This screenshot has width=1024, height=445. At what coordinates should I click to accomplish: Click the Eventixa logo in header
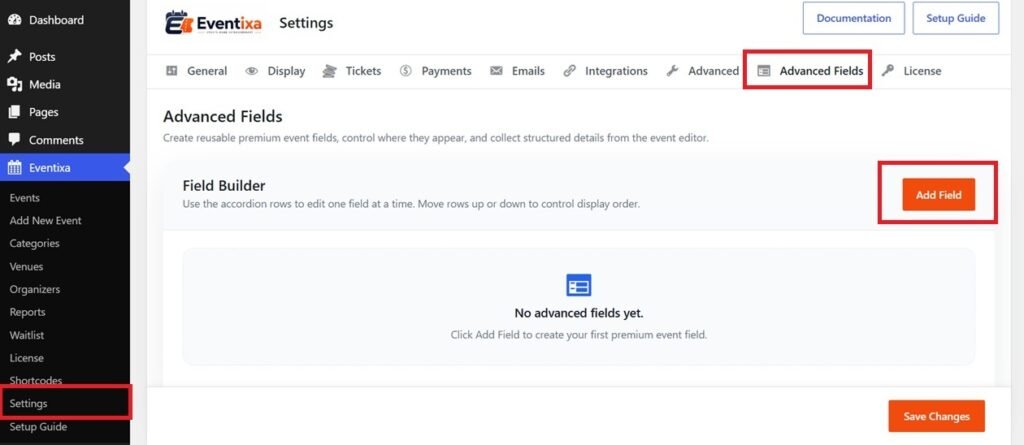(214, 23)
